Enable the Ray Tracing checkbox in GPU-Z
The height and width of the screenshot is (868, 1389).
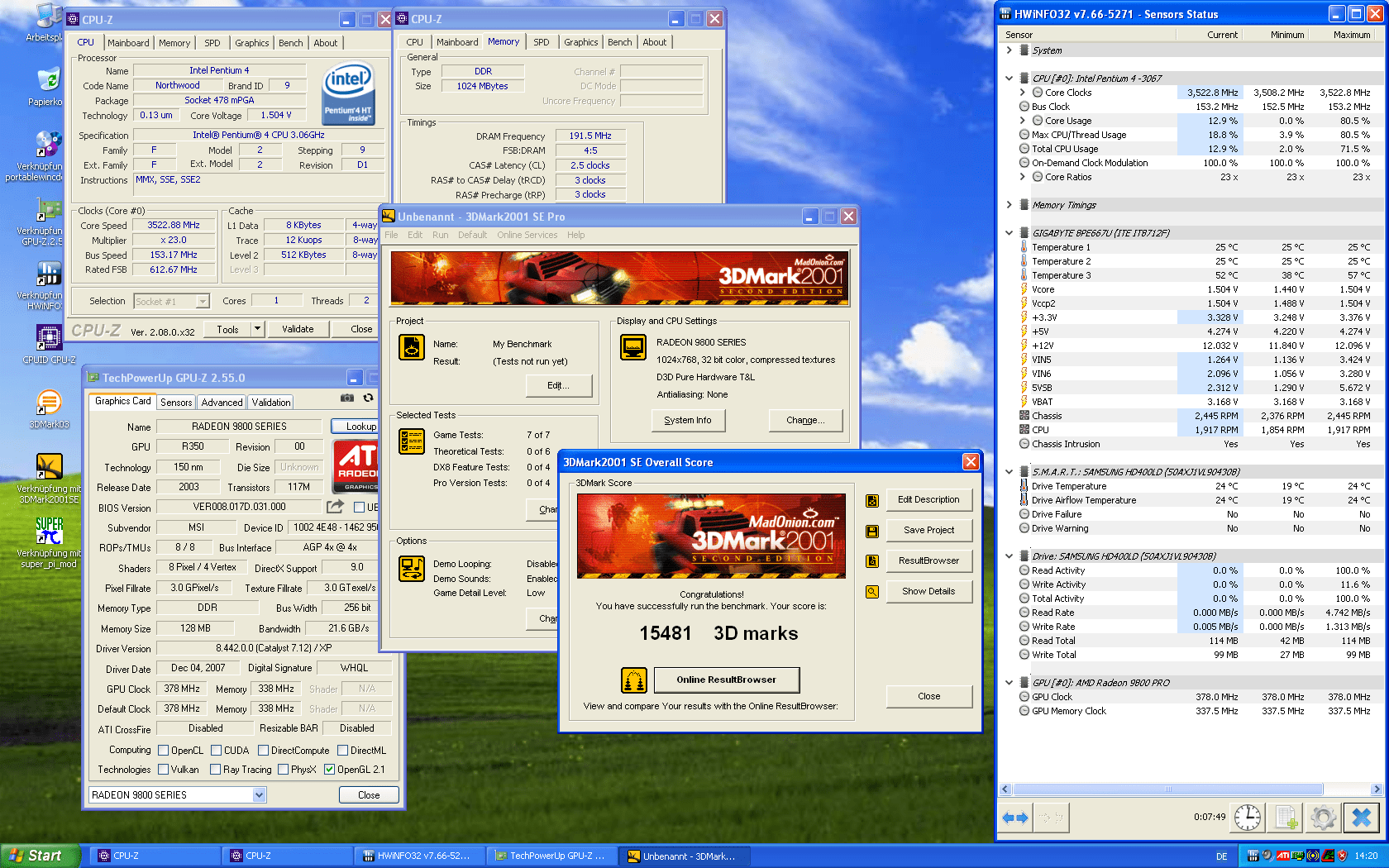tap(215, 770)
